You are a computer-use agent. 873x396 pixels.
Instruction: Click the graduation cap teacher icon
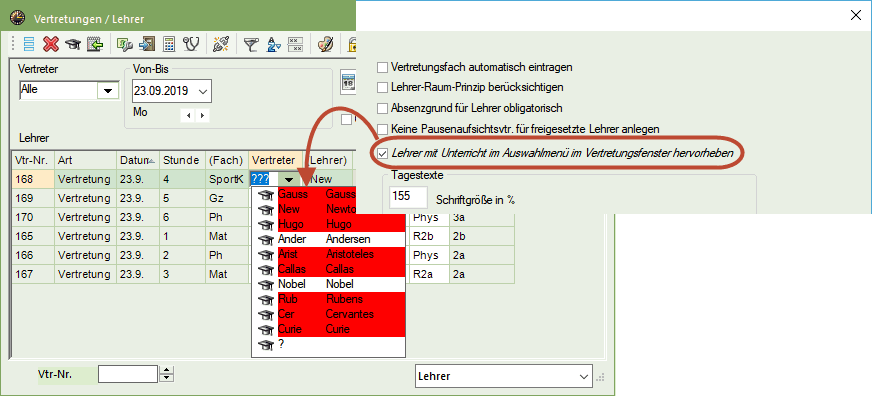click(x=72, y=45)
